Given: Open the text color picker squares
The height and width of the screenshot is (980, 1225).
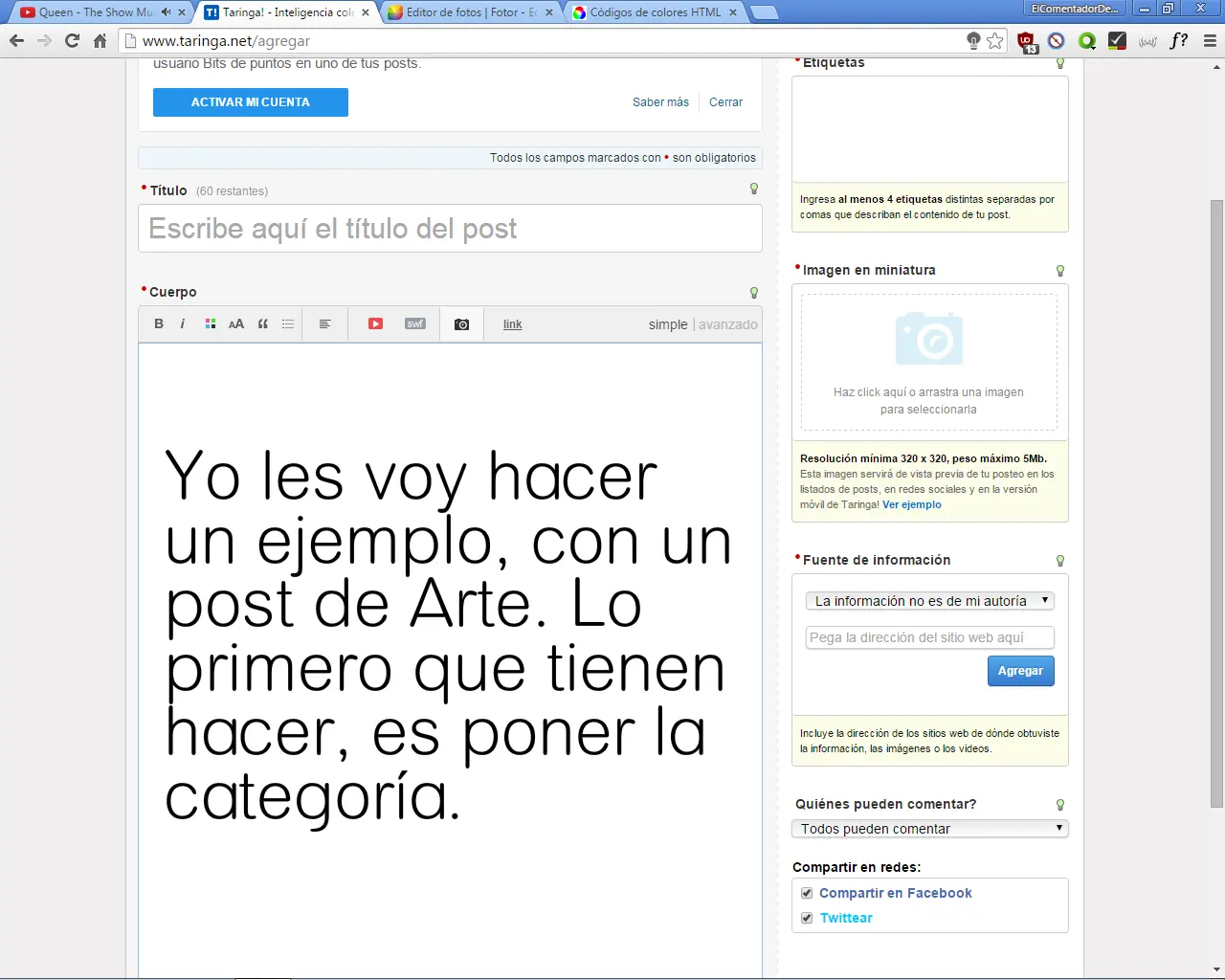Looking at the screenshot, I should point(211,324).
